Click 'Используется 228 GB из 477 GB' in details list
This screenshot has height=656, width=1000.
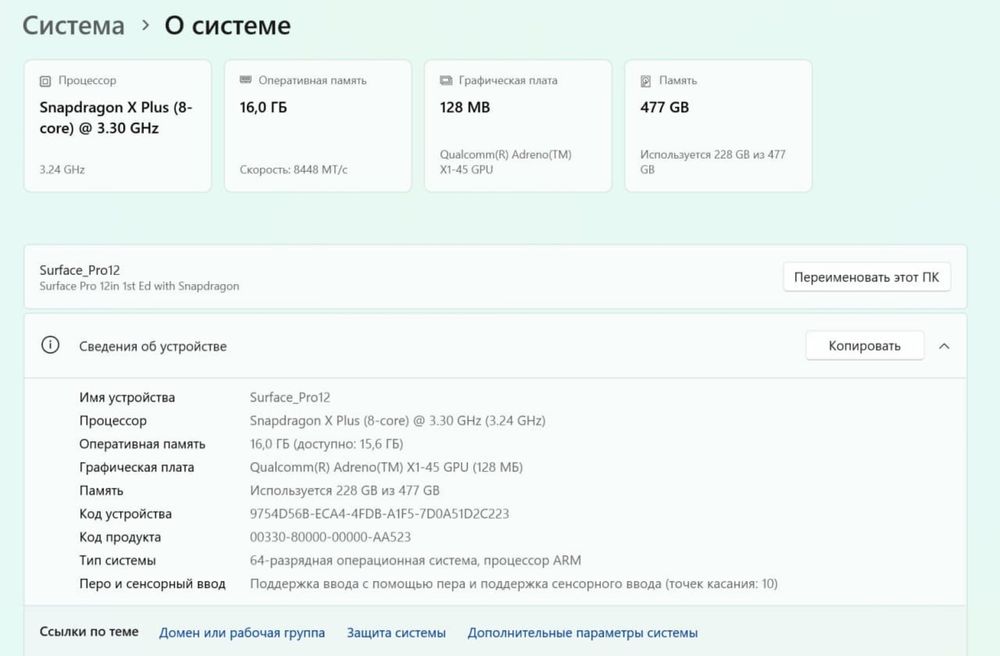coord(344,490)
